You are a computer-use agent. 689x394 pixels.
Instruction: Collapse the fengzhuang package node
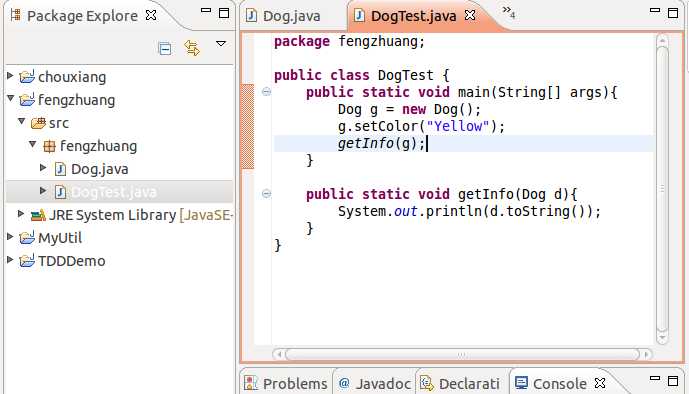coord(33,144)
